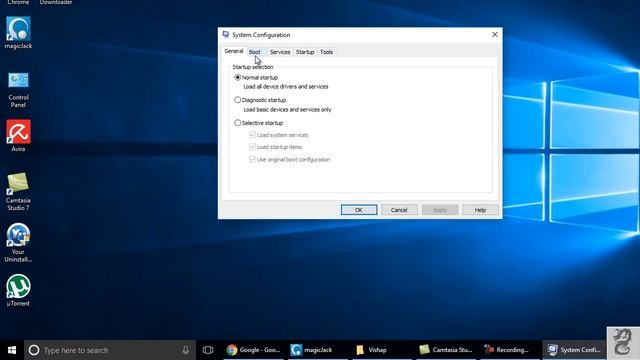Switch to the General tab
640x360 pixels.
234,51
